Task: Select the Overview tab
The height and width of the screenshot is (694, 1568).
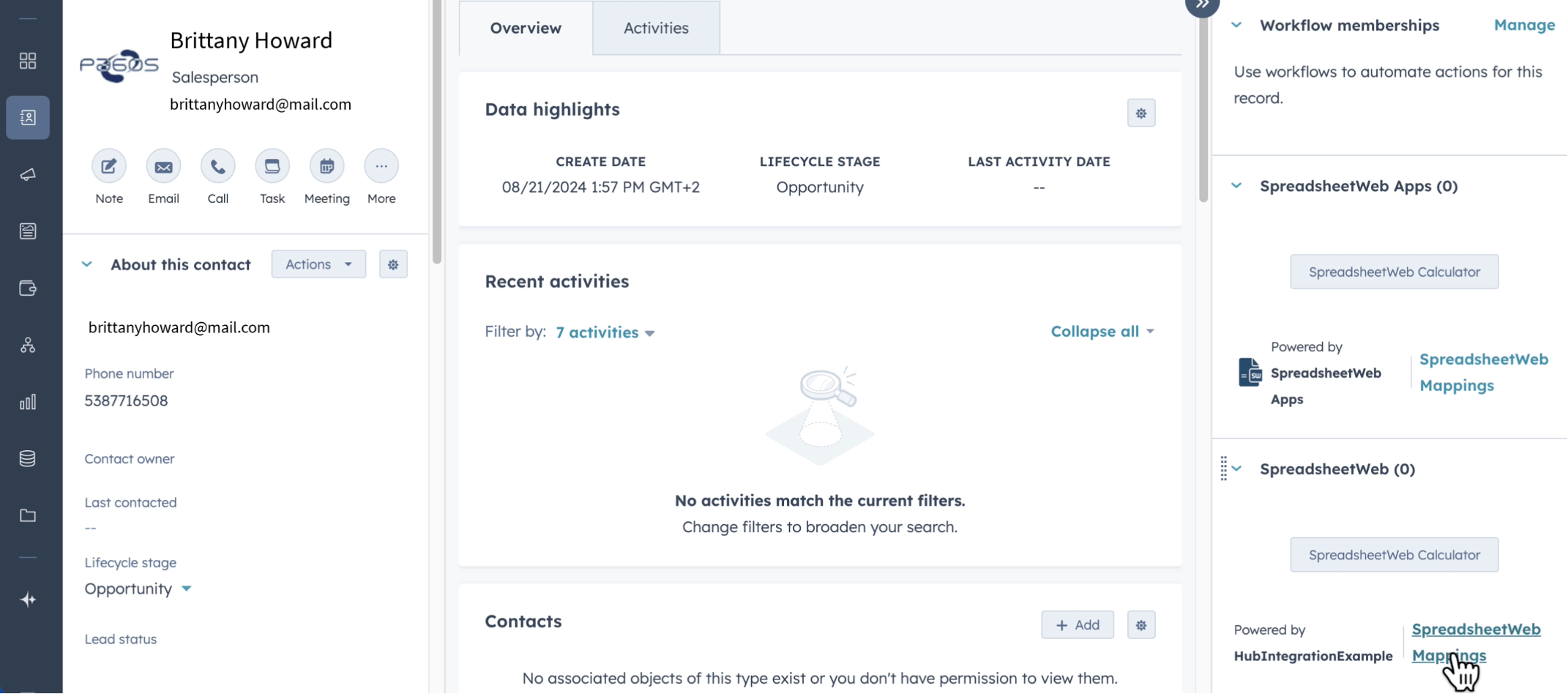Action: 526,28
